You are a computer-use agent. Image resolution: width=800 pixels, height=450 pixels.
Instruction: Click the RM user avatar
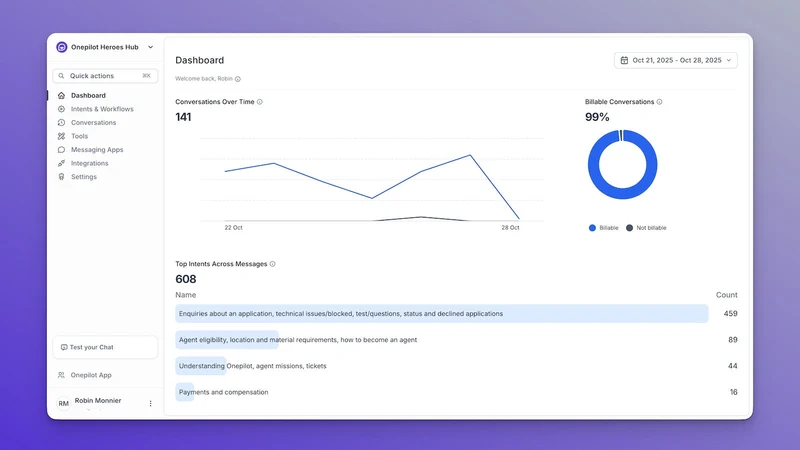tap(63, 404)
